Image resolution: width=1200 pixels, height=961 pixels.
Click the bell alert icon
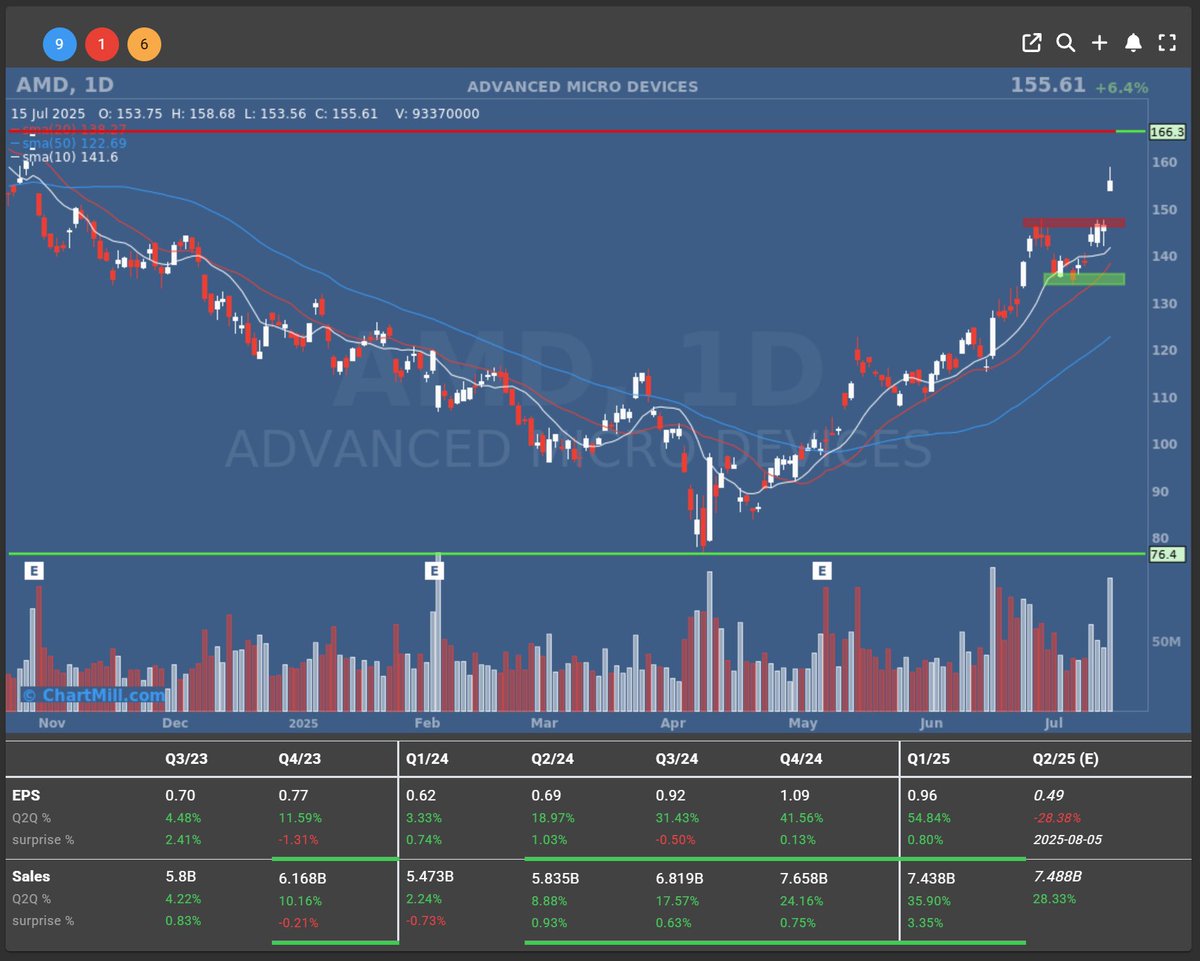(1133, 42)
